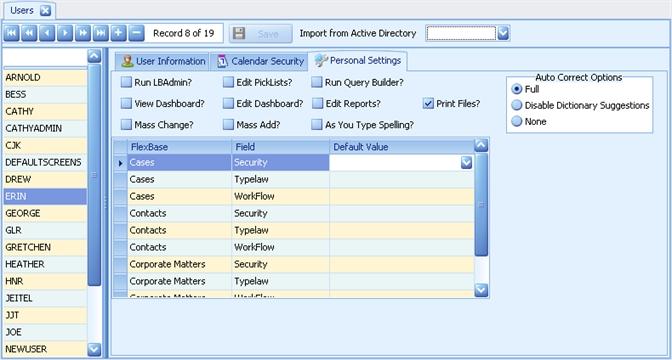Enable Mass Add checkbox
Screen dimensions: 672x360
point(228,125)
